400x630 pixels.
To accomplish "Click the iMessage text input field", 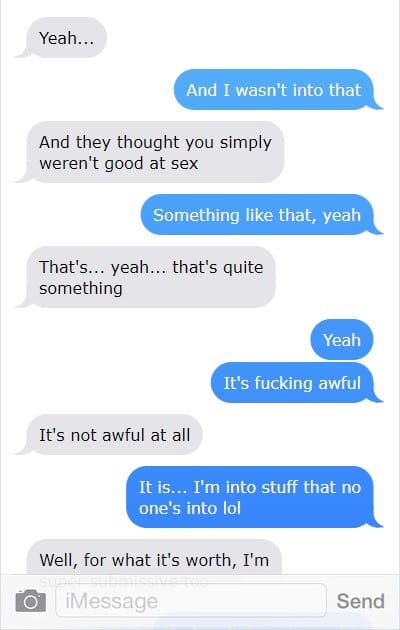I will tap(191, 601).
